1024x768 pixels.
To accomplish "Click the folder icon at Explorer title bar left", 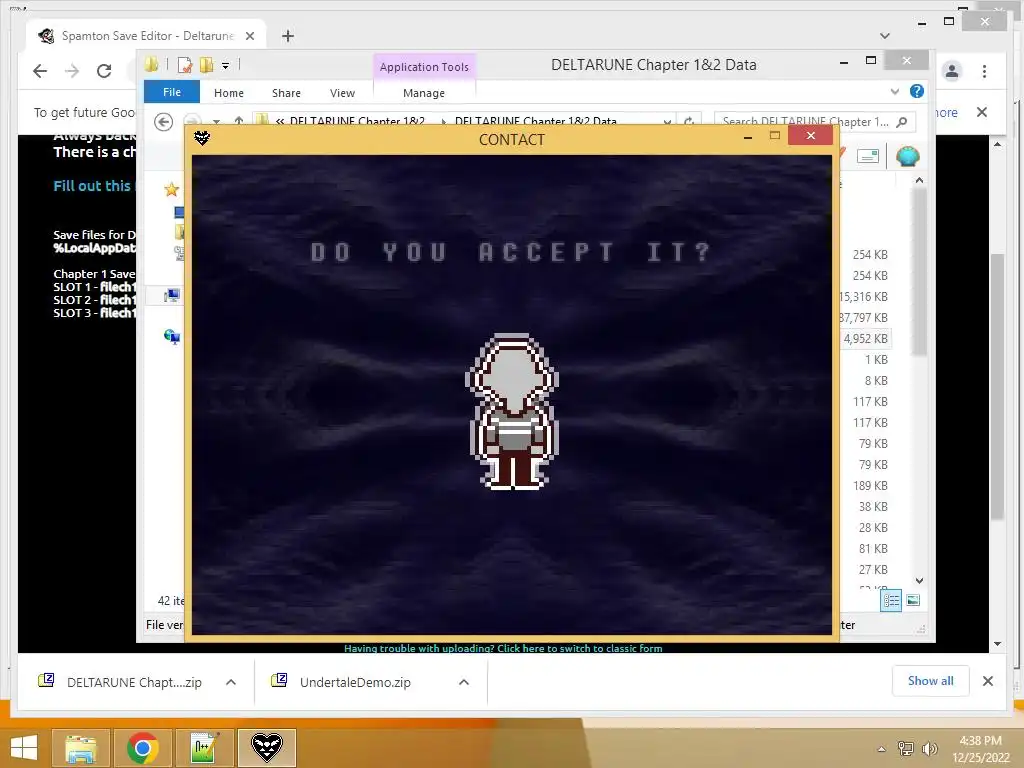I will pos(152,64).
